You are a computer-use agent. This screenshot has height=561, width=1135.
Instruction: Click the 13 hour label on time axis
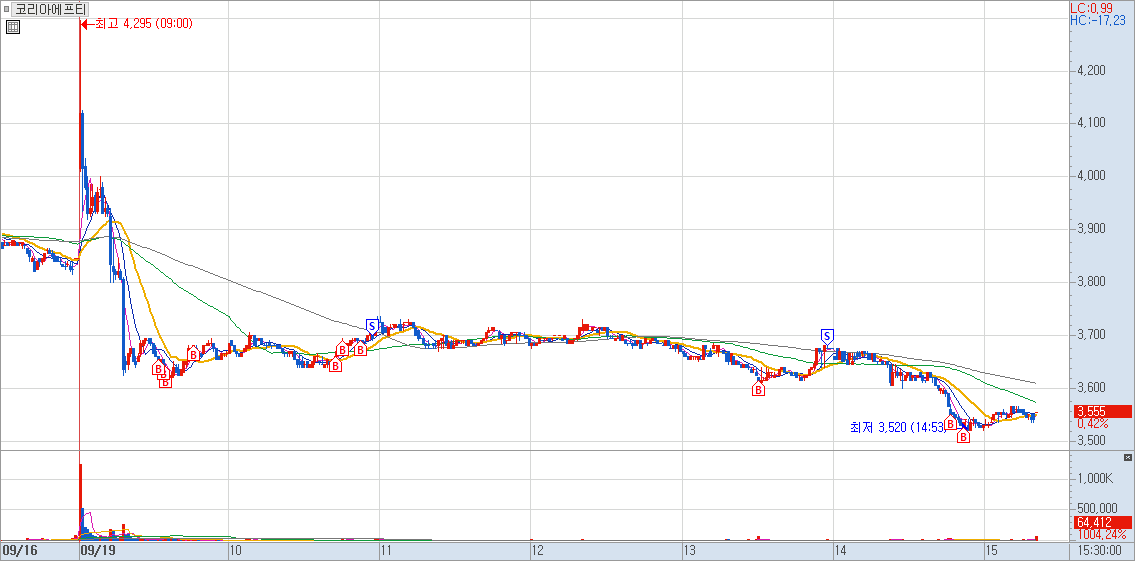click(689, 551)
